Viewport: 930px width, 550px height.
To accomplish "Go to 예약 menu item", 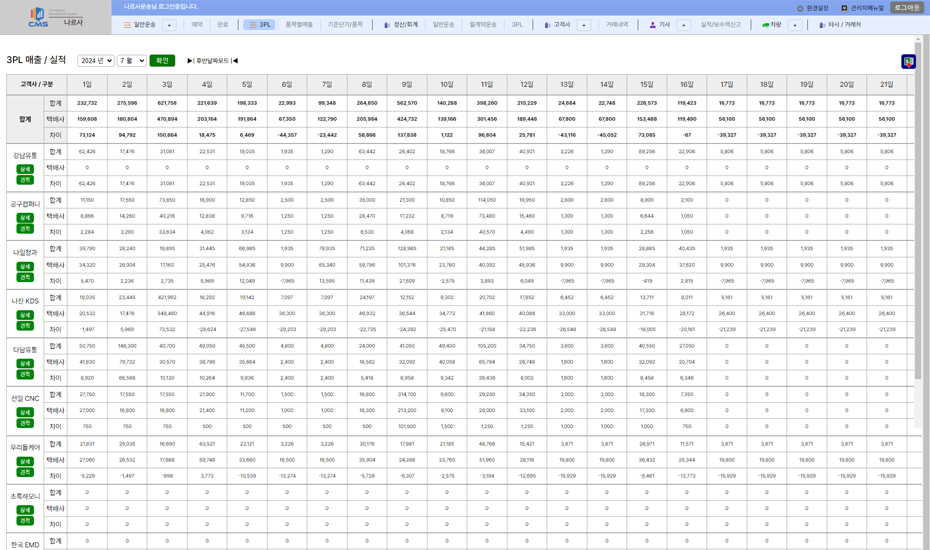I will [x=197, y=25].
